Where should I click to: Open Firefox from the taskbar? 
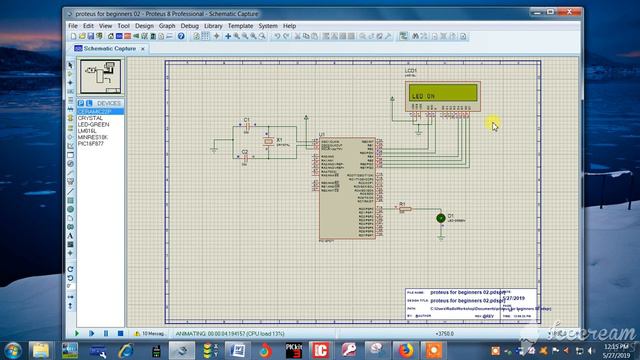(405, 351)
